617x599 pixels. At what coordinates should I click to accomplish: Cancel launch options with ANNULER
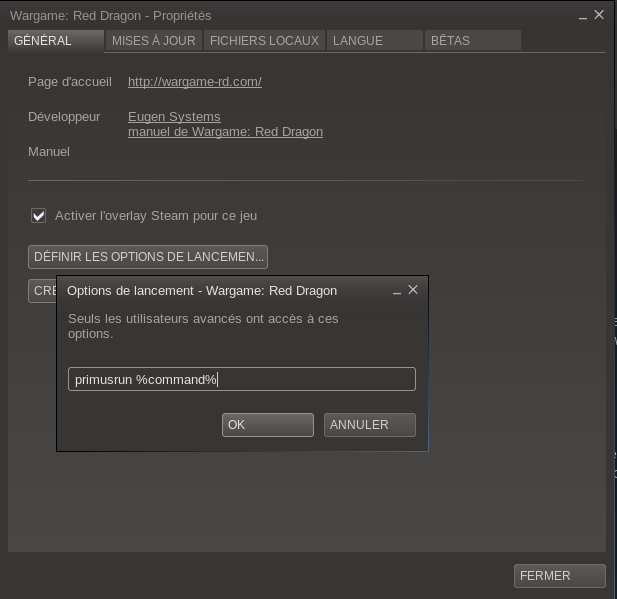click(370, 425)
